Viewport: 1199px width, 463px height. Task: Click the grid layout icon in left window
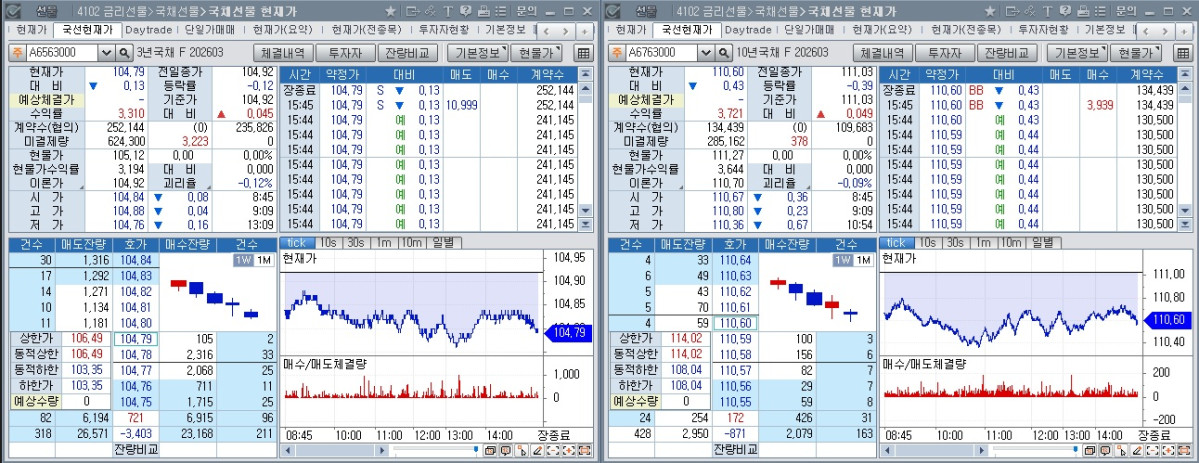click(583, 53)
